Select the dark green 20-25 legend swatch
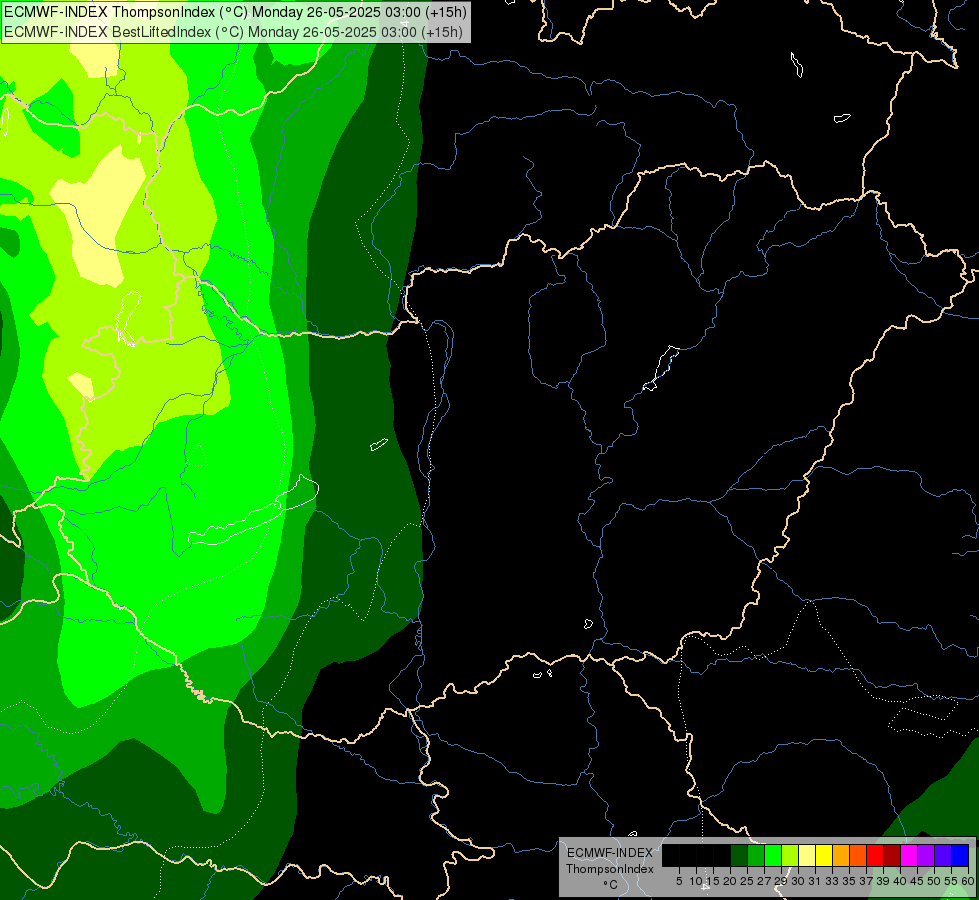 click(x=739, y=855)
